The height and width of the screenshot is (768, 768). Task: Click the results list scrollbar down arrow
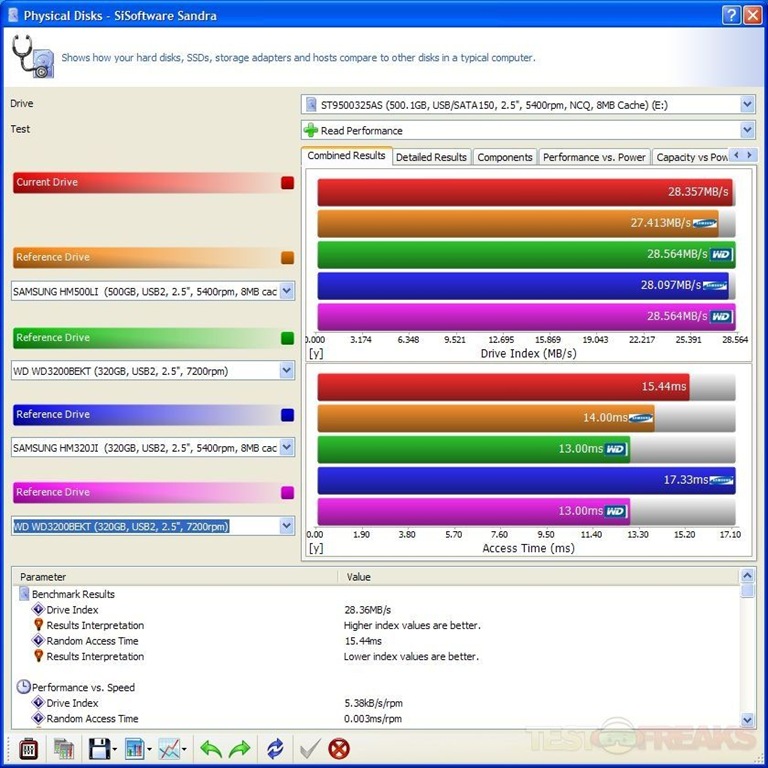tap(748, 720)
